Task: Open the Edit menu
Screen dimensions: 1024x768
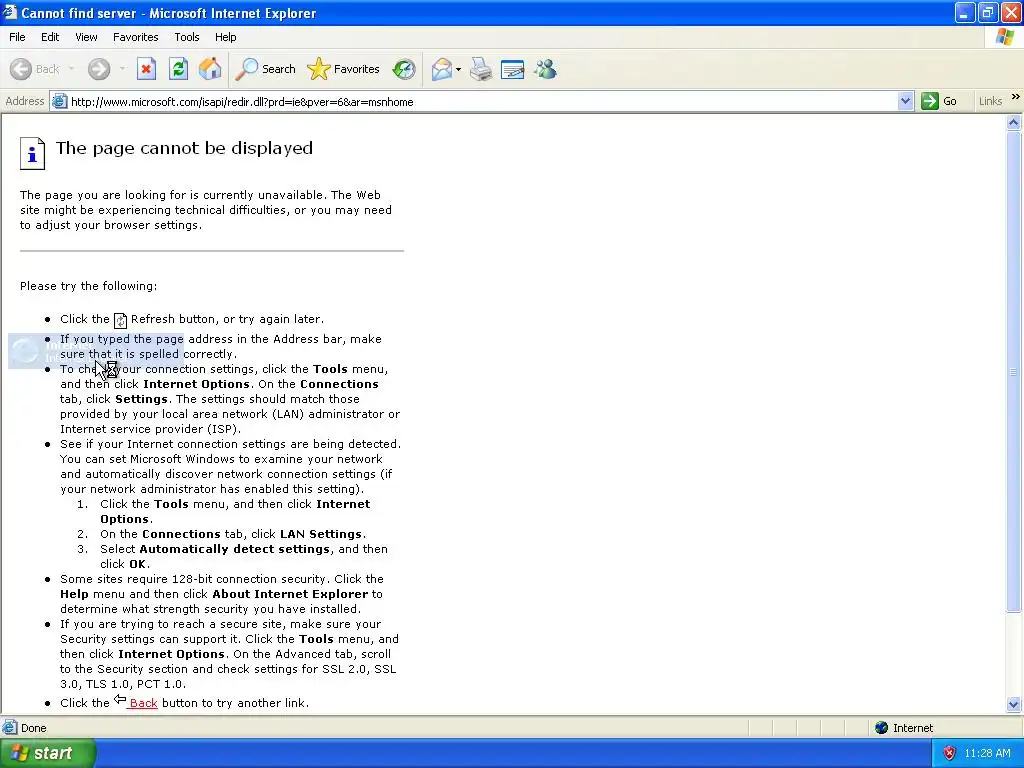Action: tap(50, 37)
